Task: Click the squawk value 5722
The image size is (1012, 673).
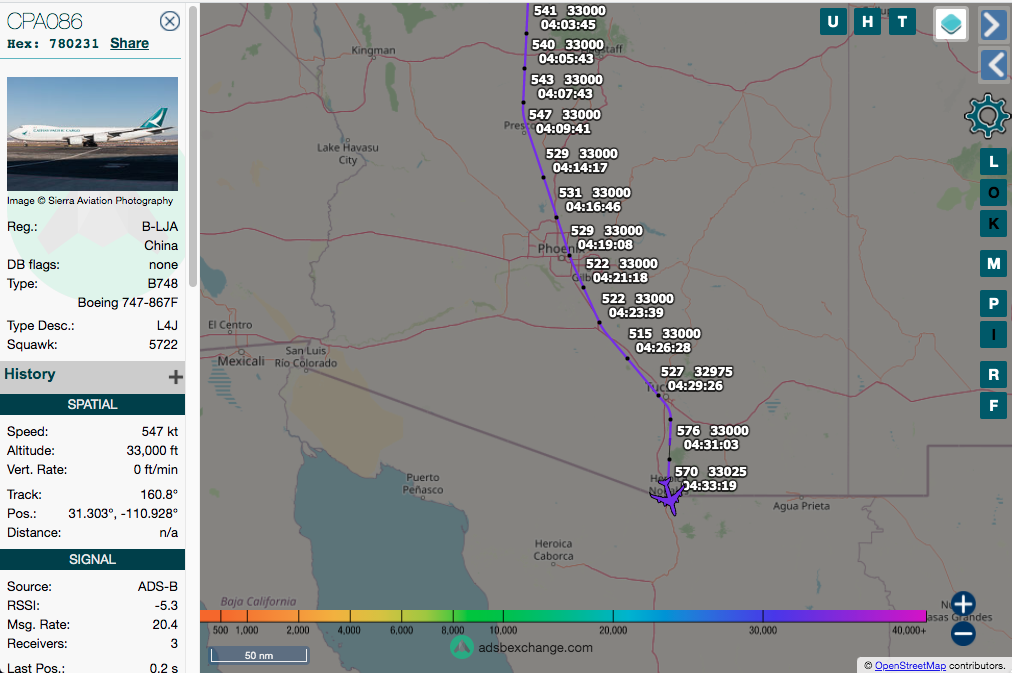Action: pos(163,345)
